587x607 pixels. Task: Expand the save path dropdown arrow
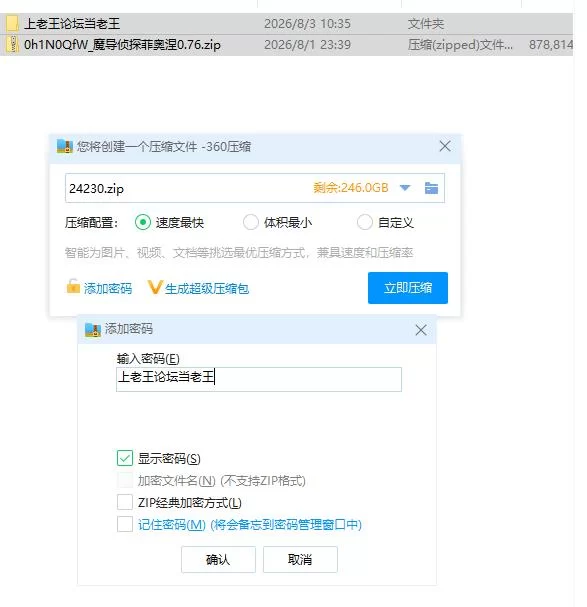405,188
